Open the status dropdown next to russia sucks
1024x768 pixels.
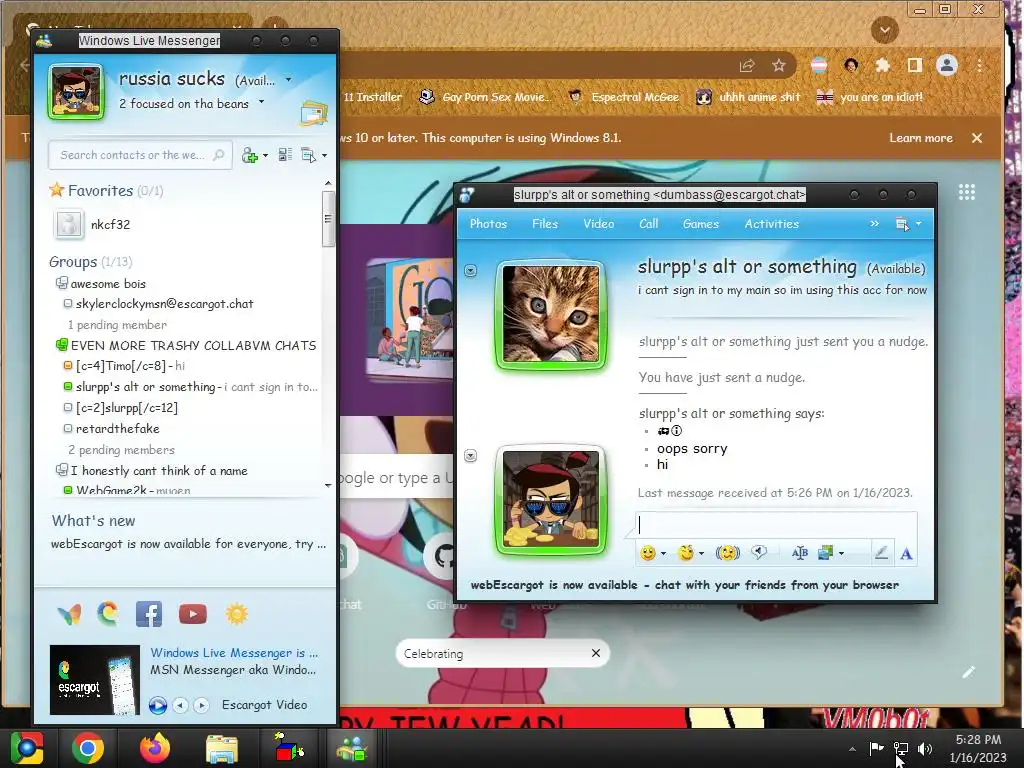point(288,80)
